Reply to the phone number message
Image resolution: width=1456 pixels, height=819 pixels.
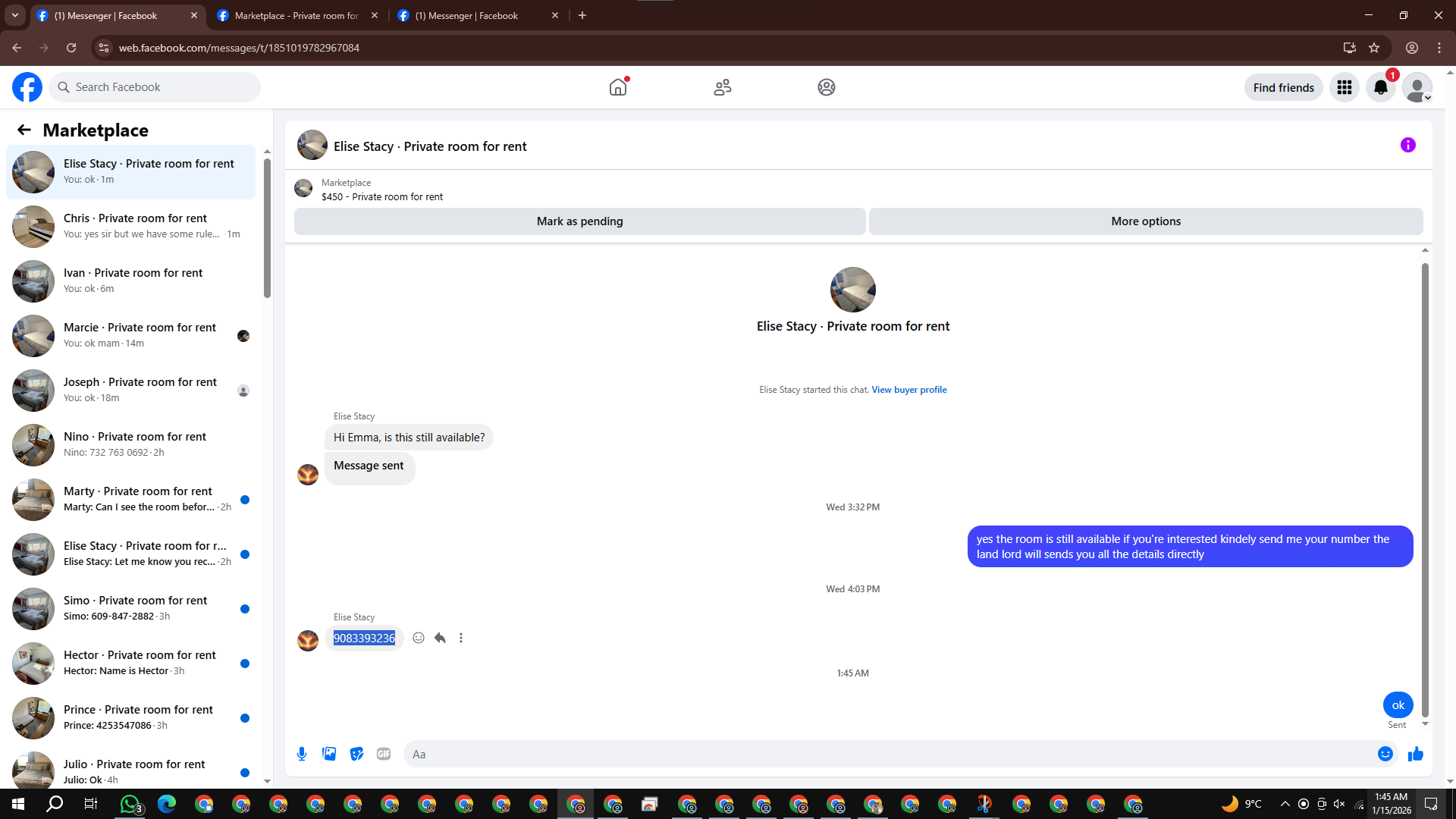pos(440,638)
